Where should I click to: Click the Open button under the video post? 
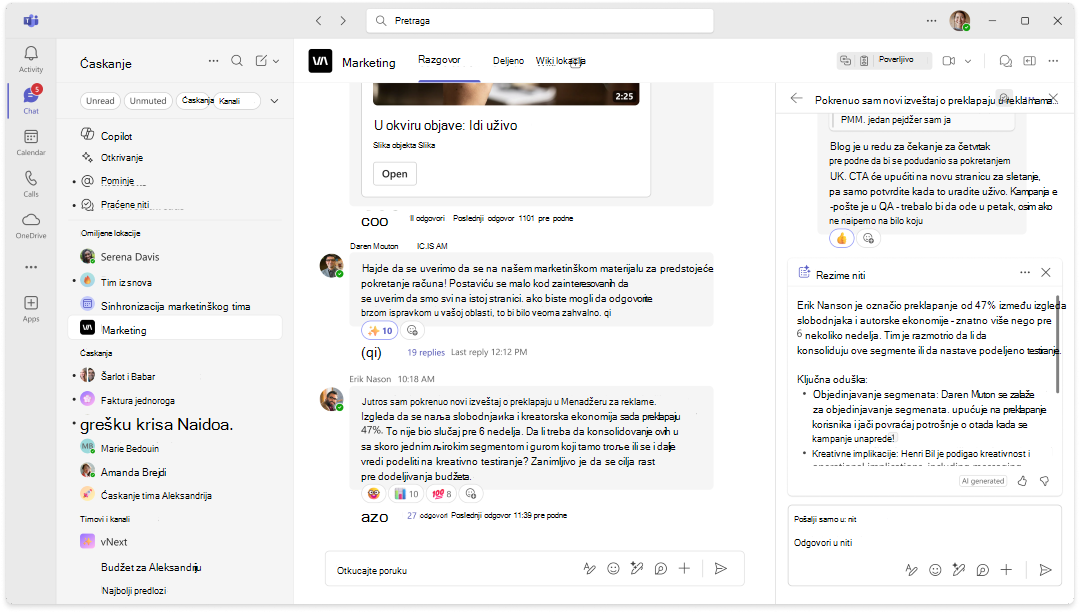pos(395,174)
